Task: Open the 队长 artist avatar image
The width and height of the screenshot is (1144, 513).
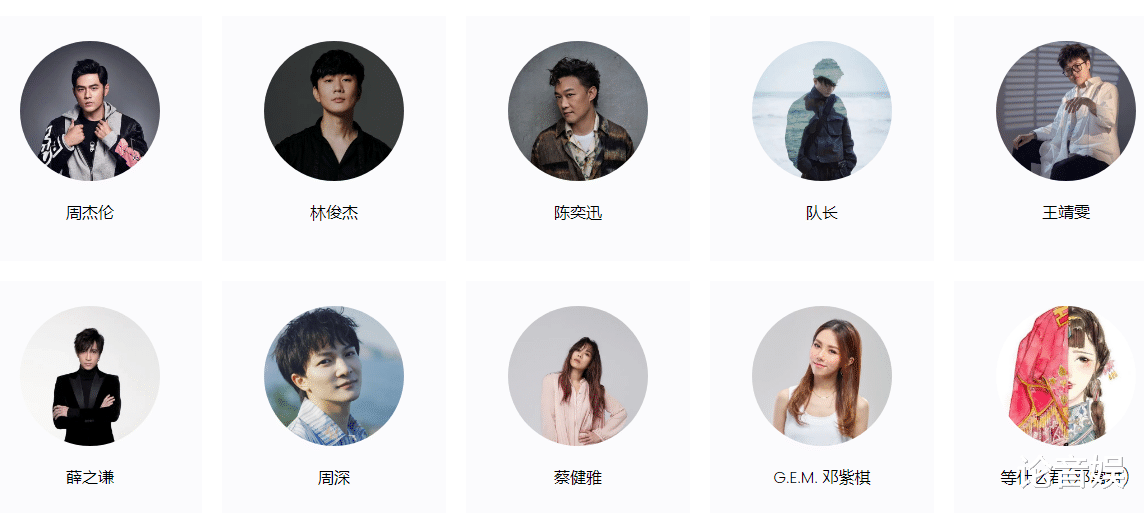Action: [x=822, y=111]
